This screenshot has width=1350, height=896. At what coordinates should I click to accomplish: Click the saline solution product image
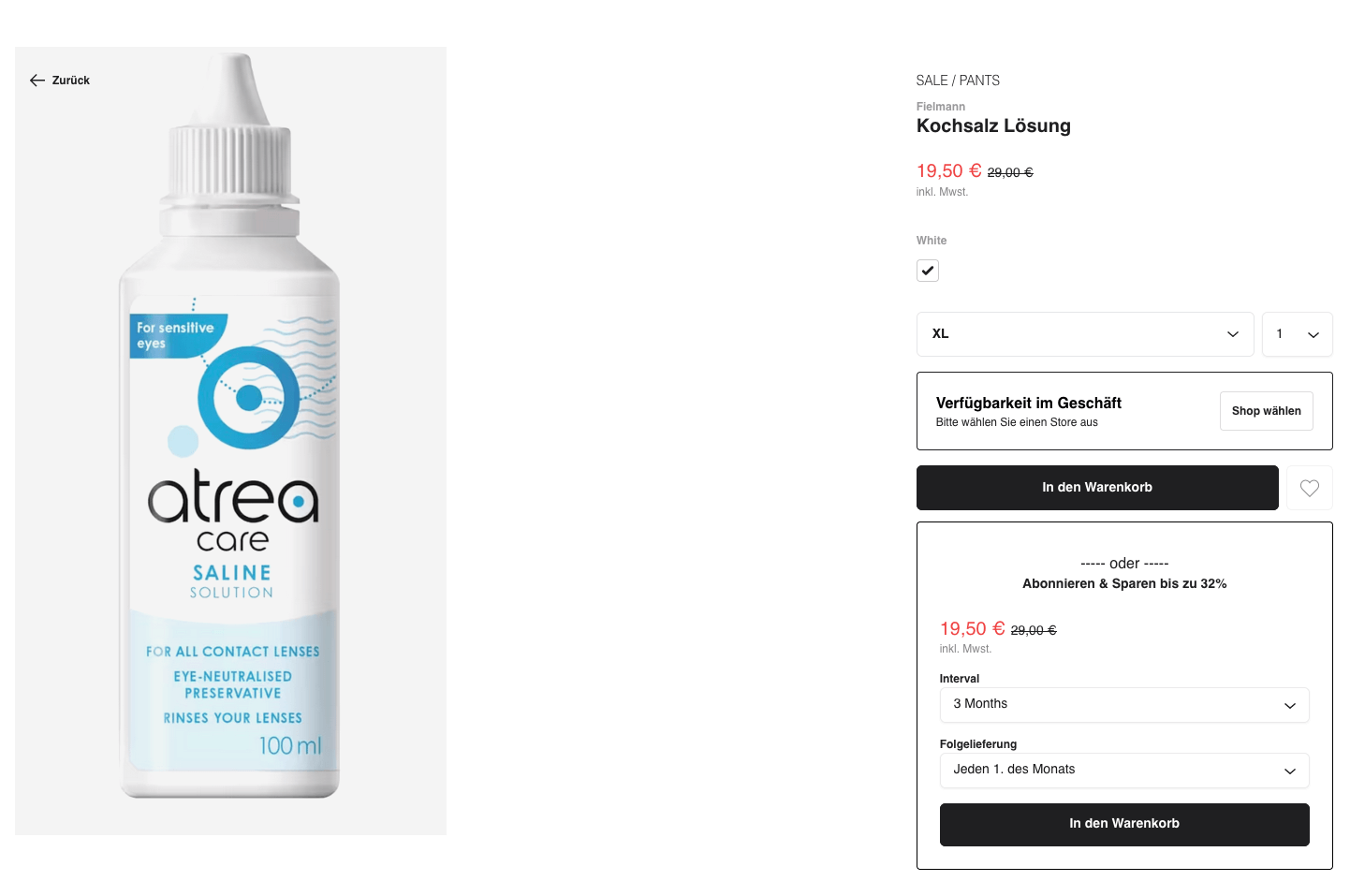tap(230, 441)
